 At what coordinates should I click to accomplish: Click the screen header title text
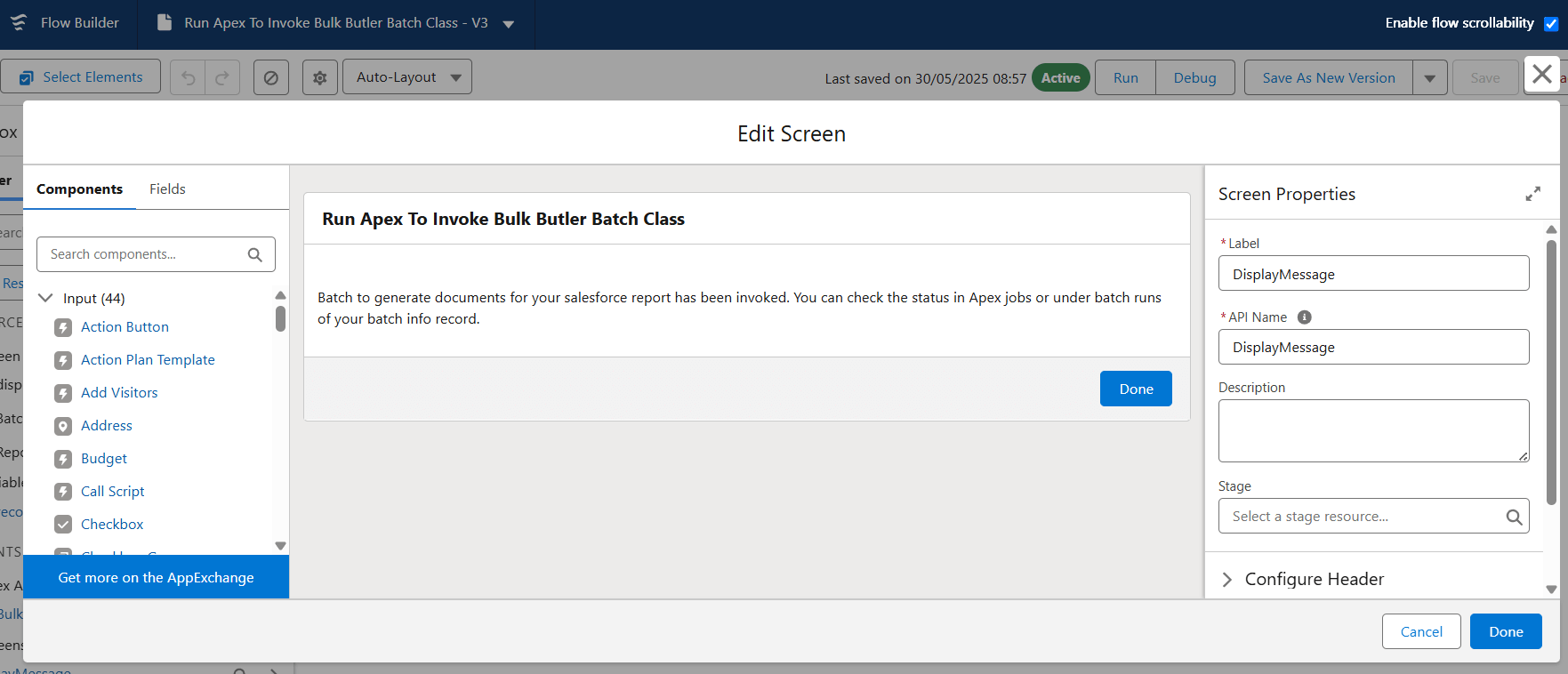click(x=503, y=219)
